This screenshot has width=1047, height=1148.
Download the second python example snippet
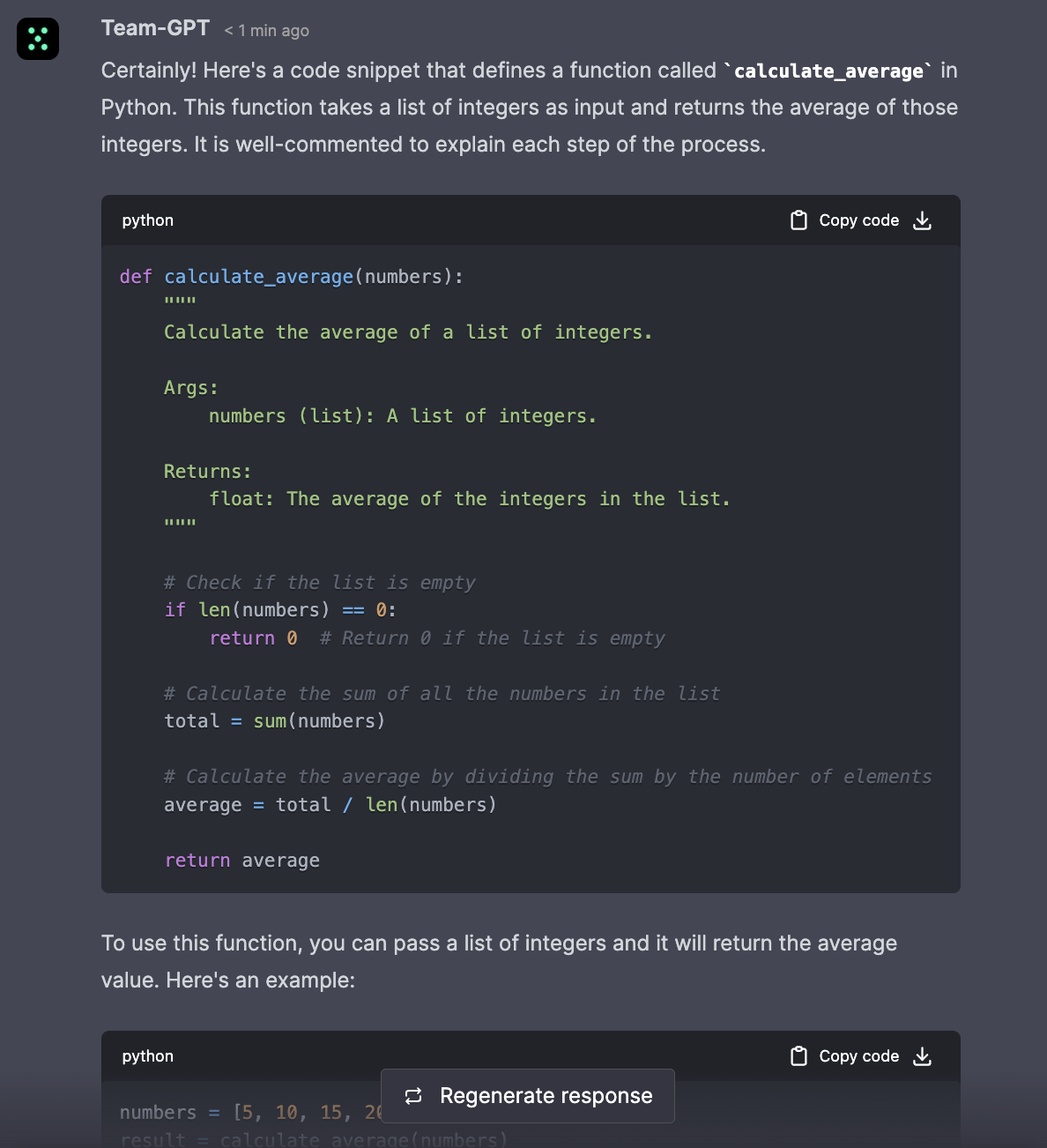tap(922, 1056)
